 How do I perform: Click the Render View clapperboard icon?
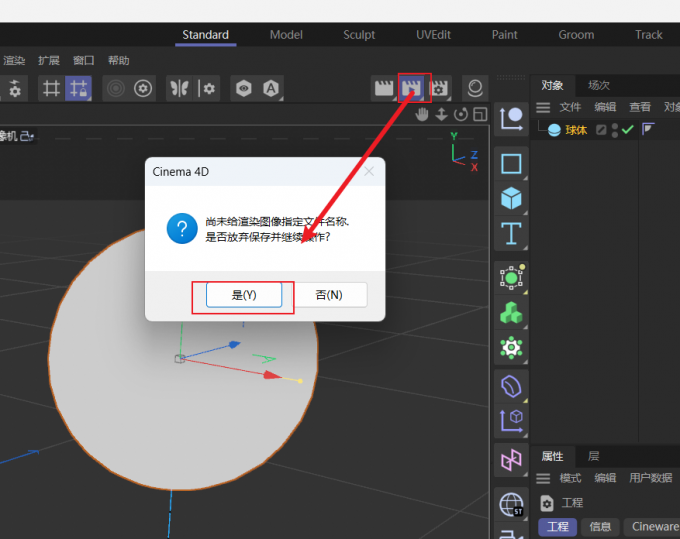(384, 88)
